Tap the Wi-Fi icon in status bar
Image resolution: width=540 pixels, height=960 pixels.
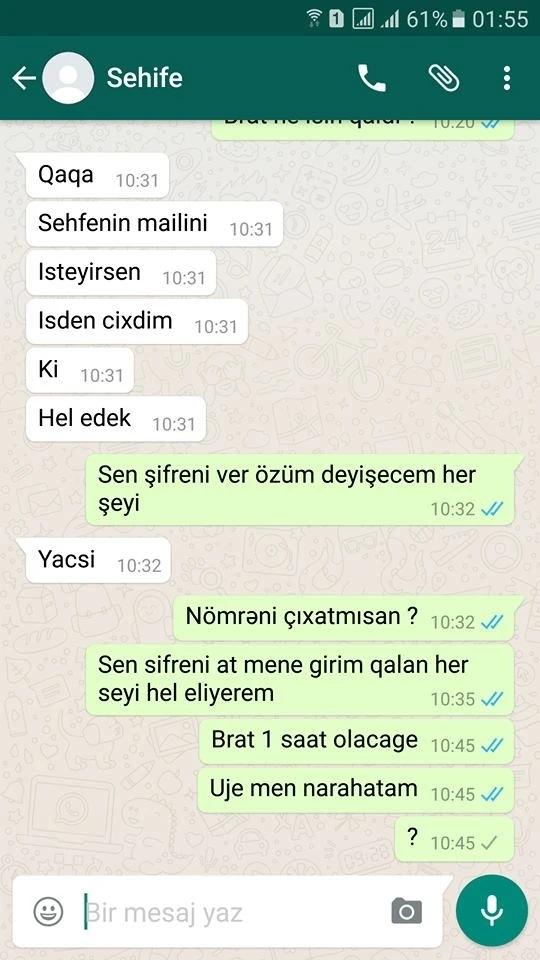[315, 19]
